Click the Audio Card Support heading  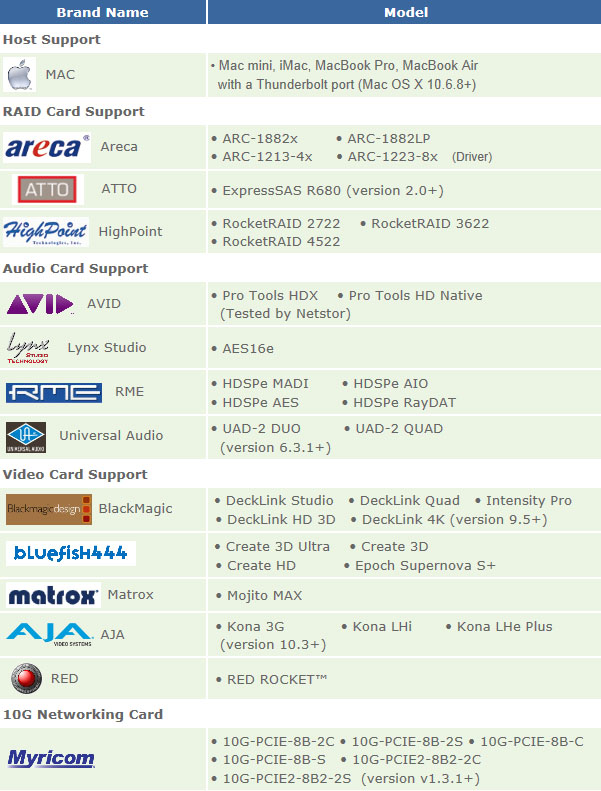[76, 268]
